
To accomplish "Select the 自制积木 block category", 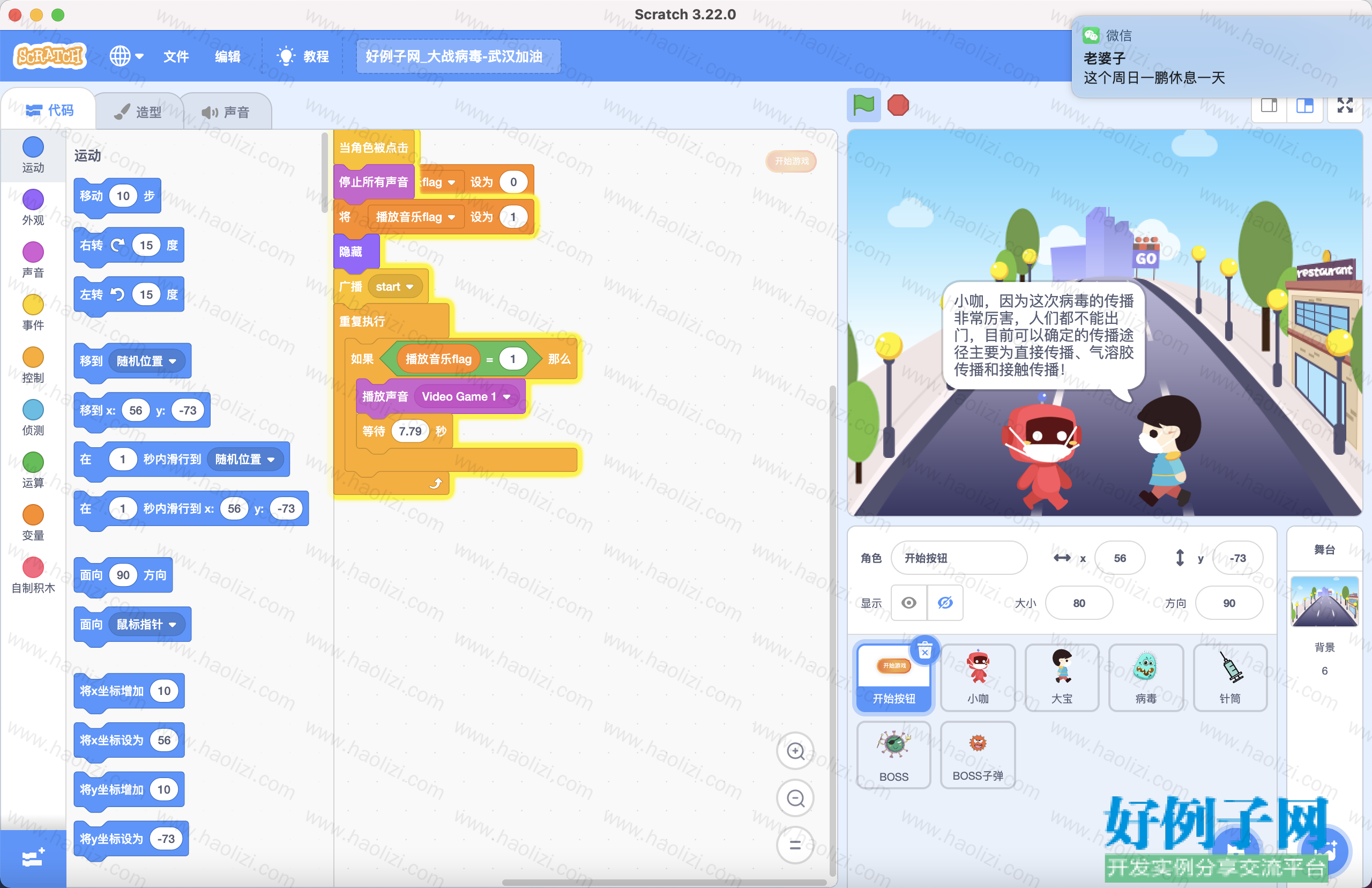I will tap(33, 575).
